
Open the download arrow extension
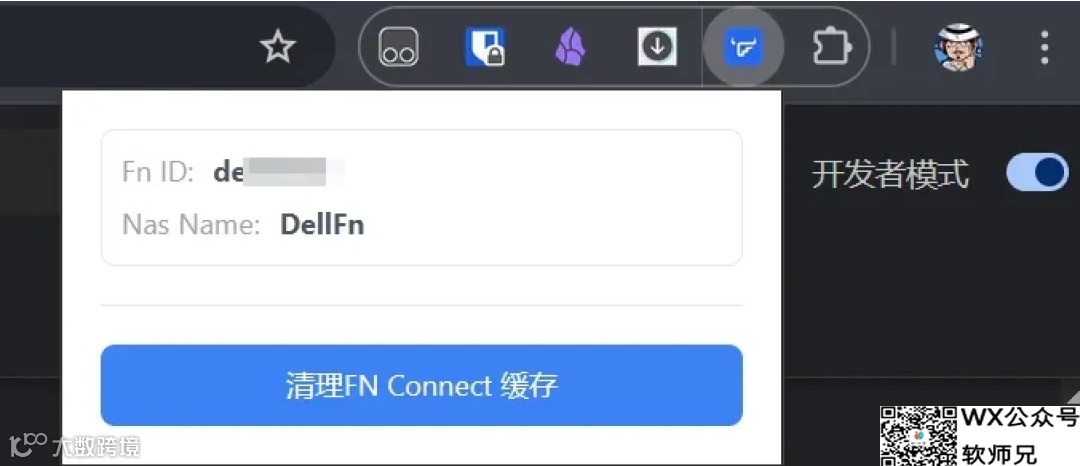657,47
